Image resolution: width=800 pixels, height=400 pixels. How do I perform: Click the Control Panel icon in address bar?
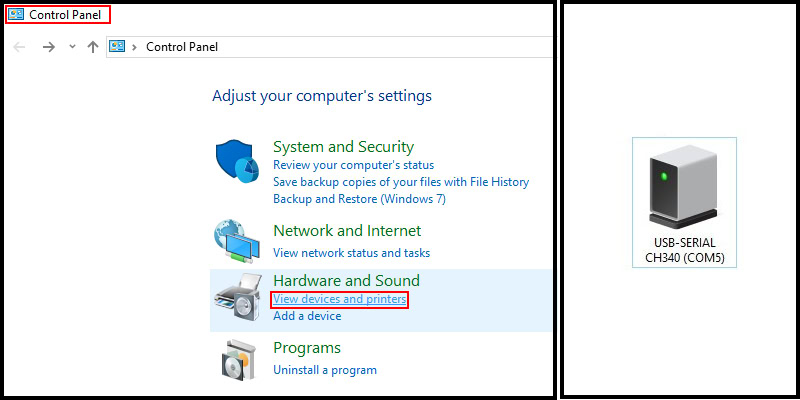117,47
